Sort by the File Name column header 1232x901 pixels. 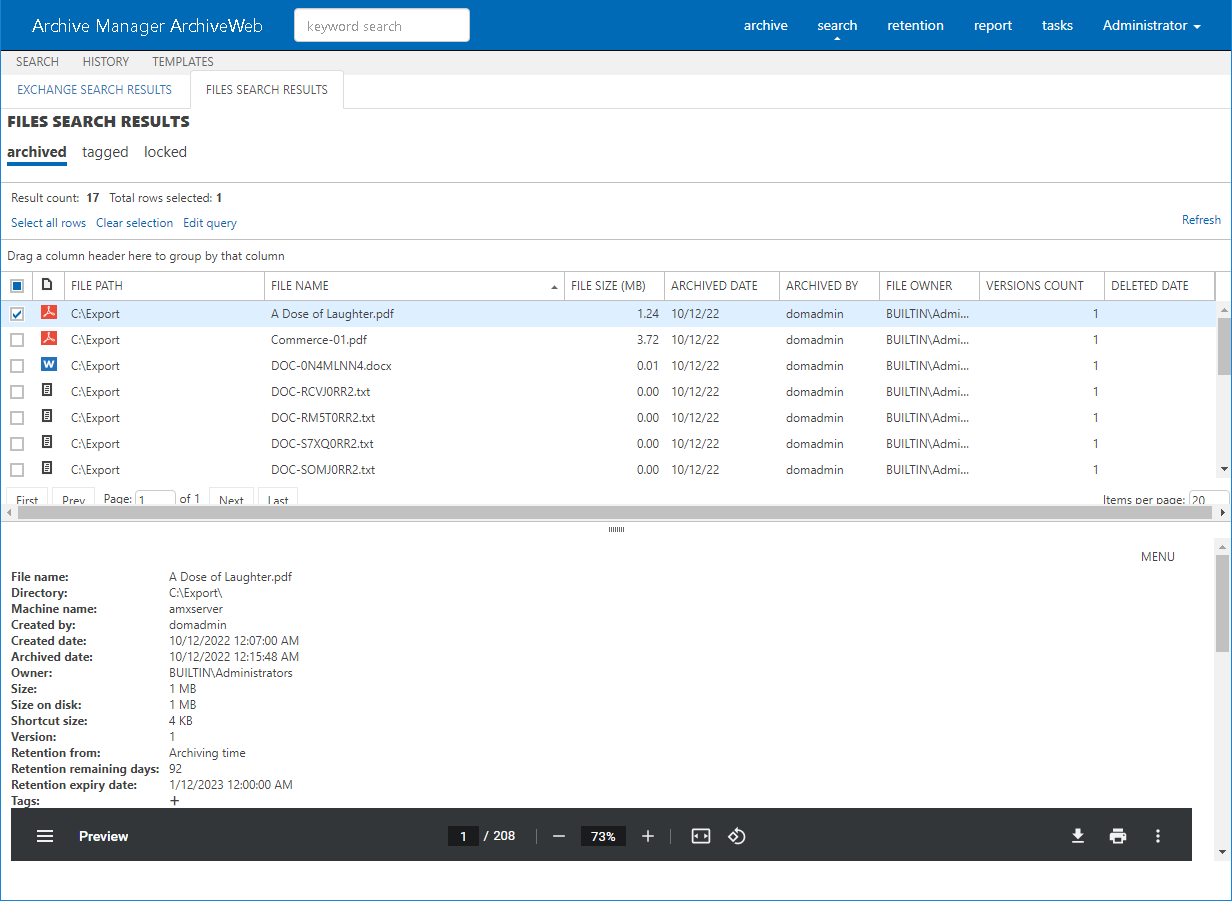pyautogui.click(x=413, y=286)
